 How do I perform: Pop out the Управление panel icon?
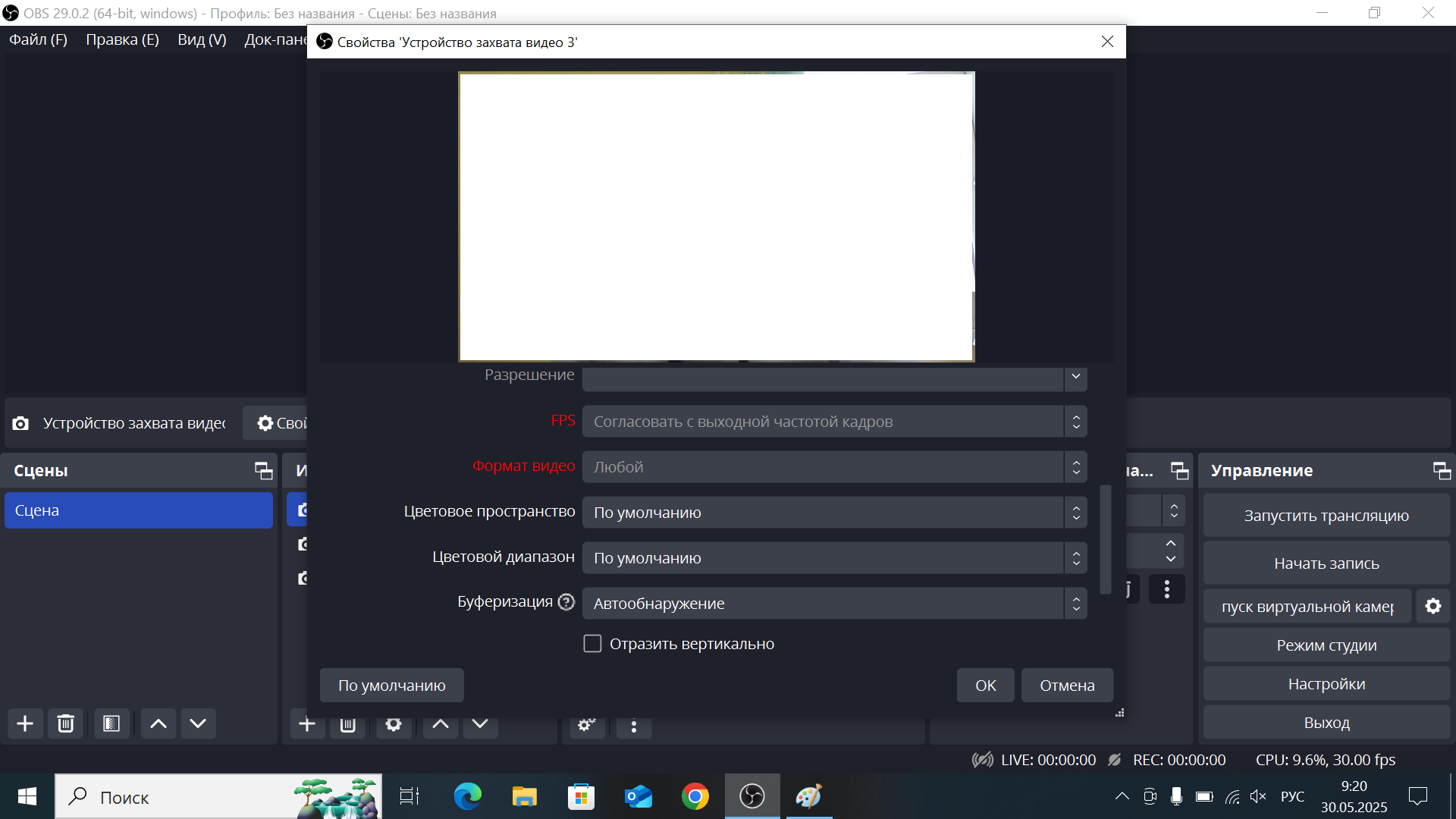(x=1442, y=471)
